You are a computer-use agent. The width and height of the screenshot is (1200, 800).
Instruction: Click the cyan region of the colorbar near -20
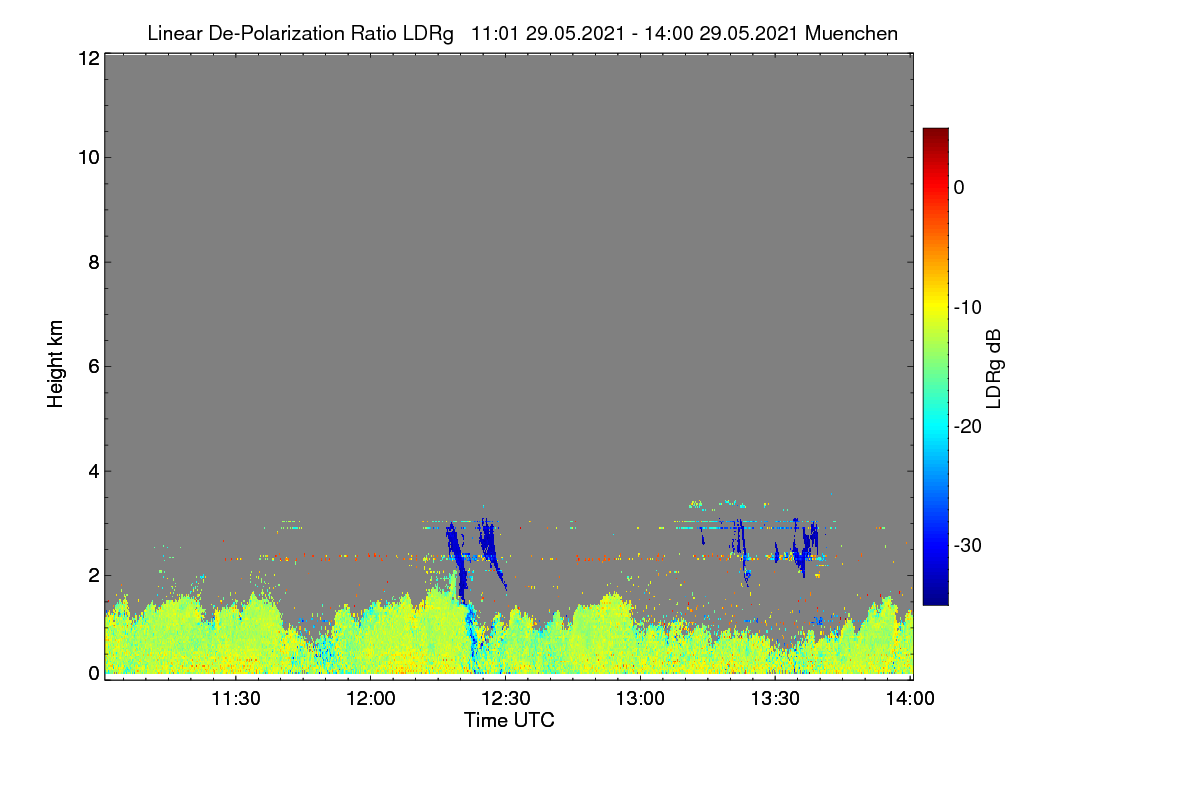[x=935, y=426]
